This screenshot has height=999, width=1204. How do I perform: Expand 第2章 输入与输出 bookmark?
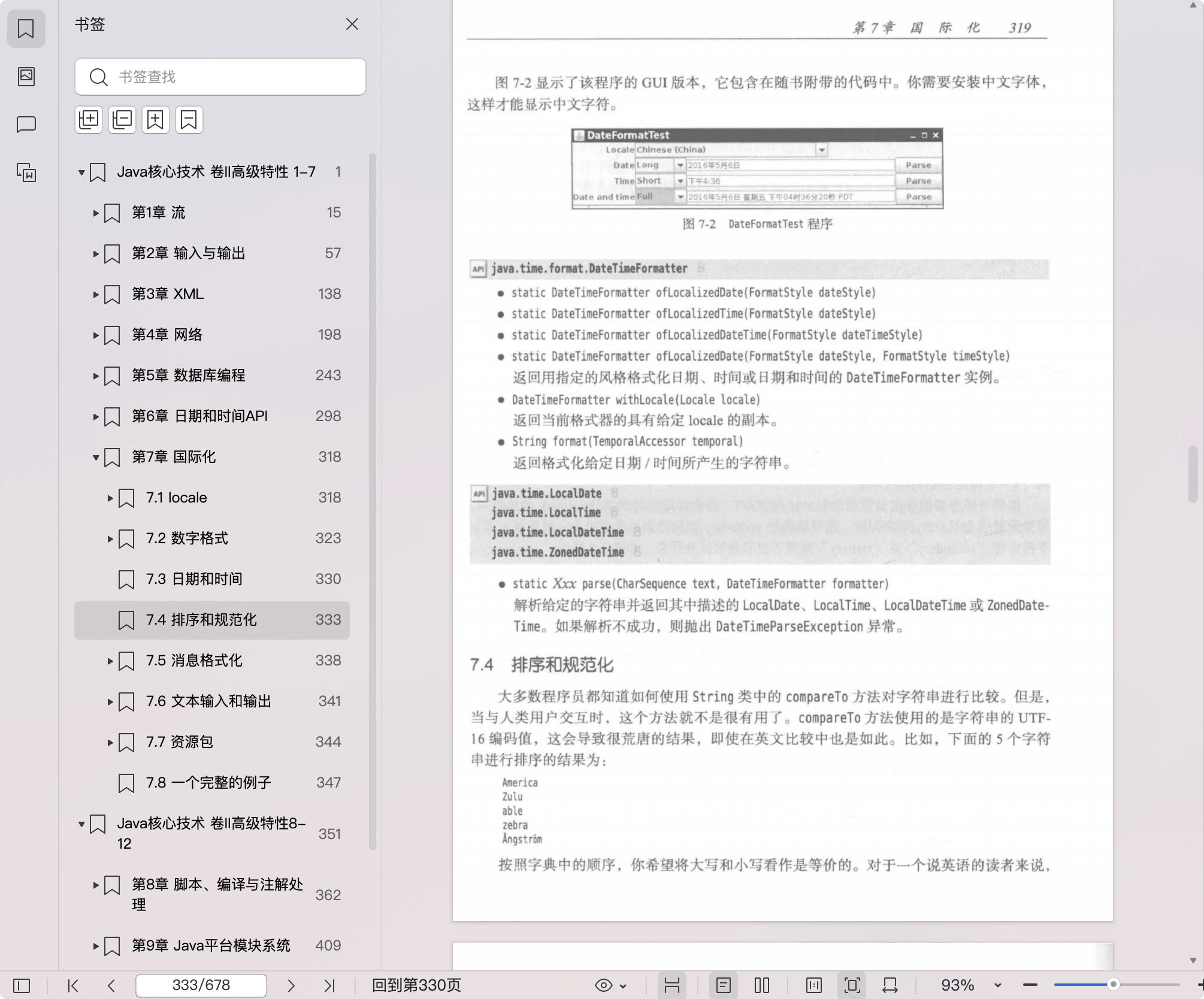pyautogui.click(x=96, y=253)
